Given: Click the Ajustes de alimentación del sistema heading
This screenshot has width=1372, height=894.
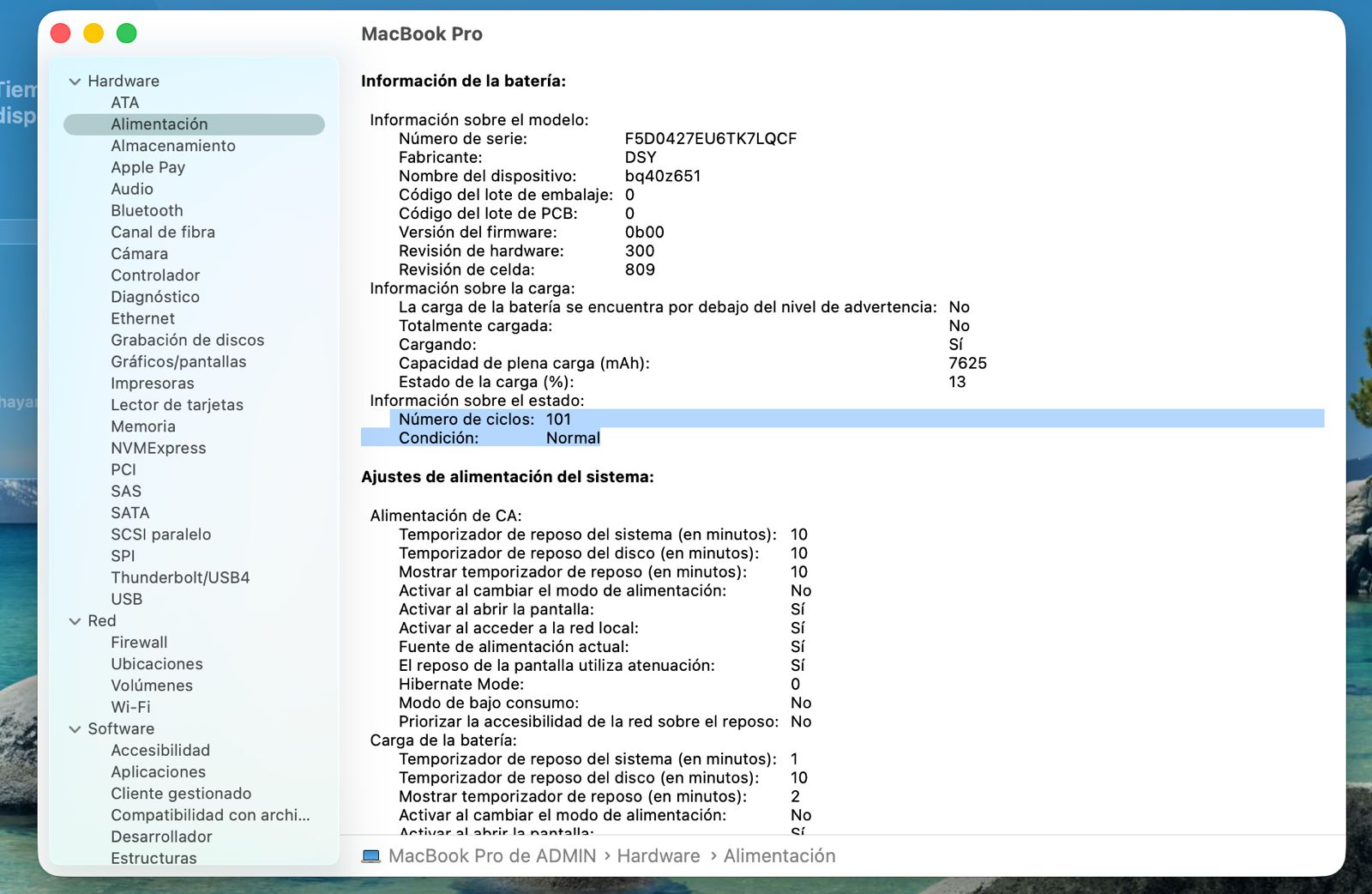Looking at the screenshot, I should [508, 477].
